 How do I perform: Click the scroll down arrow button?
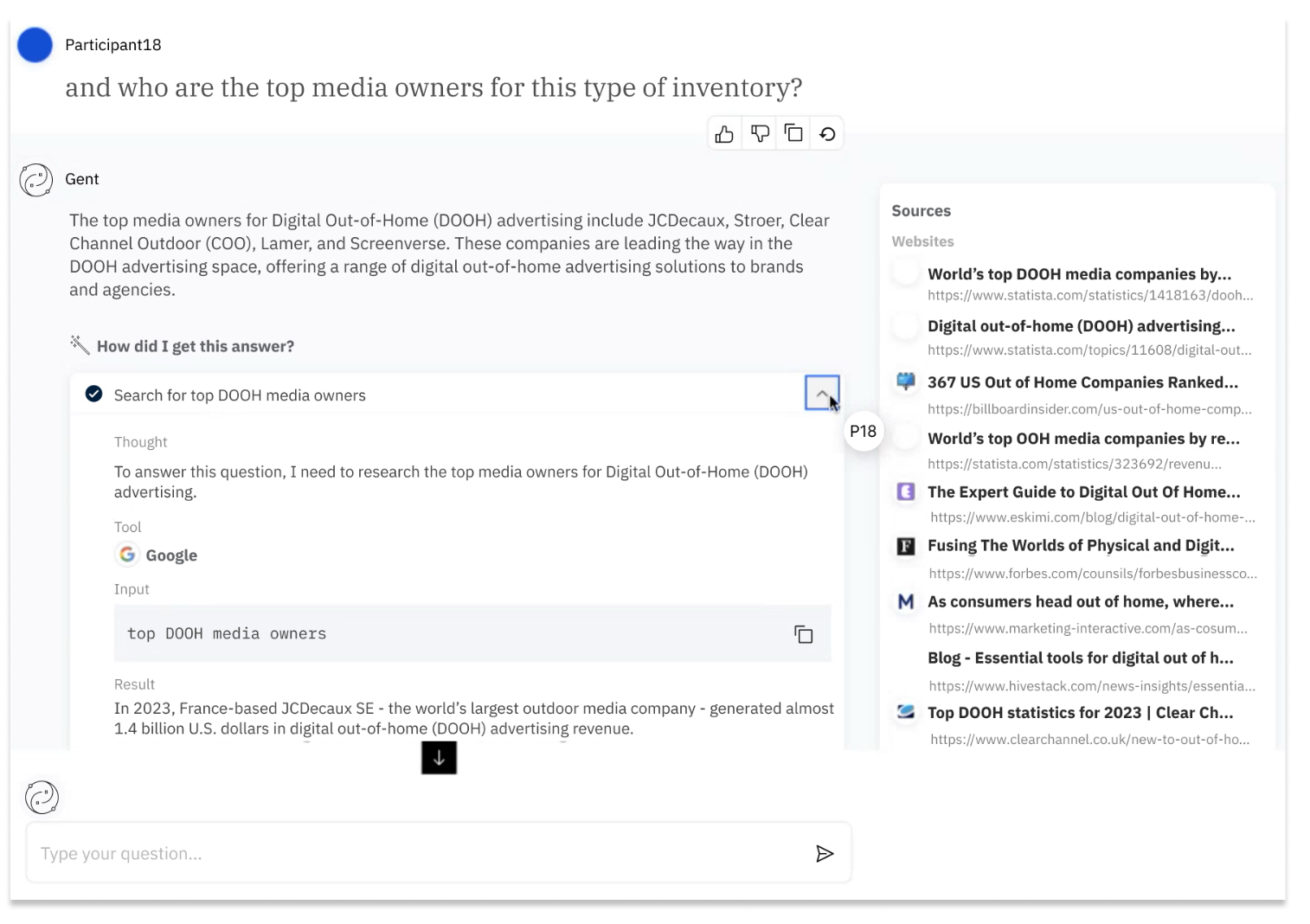click(439, 758)
